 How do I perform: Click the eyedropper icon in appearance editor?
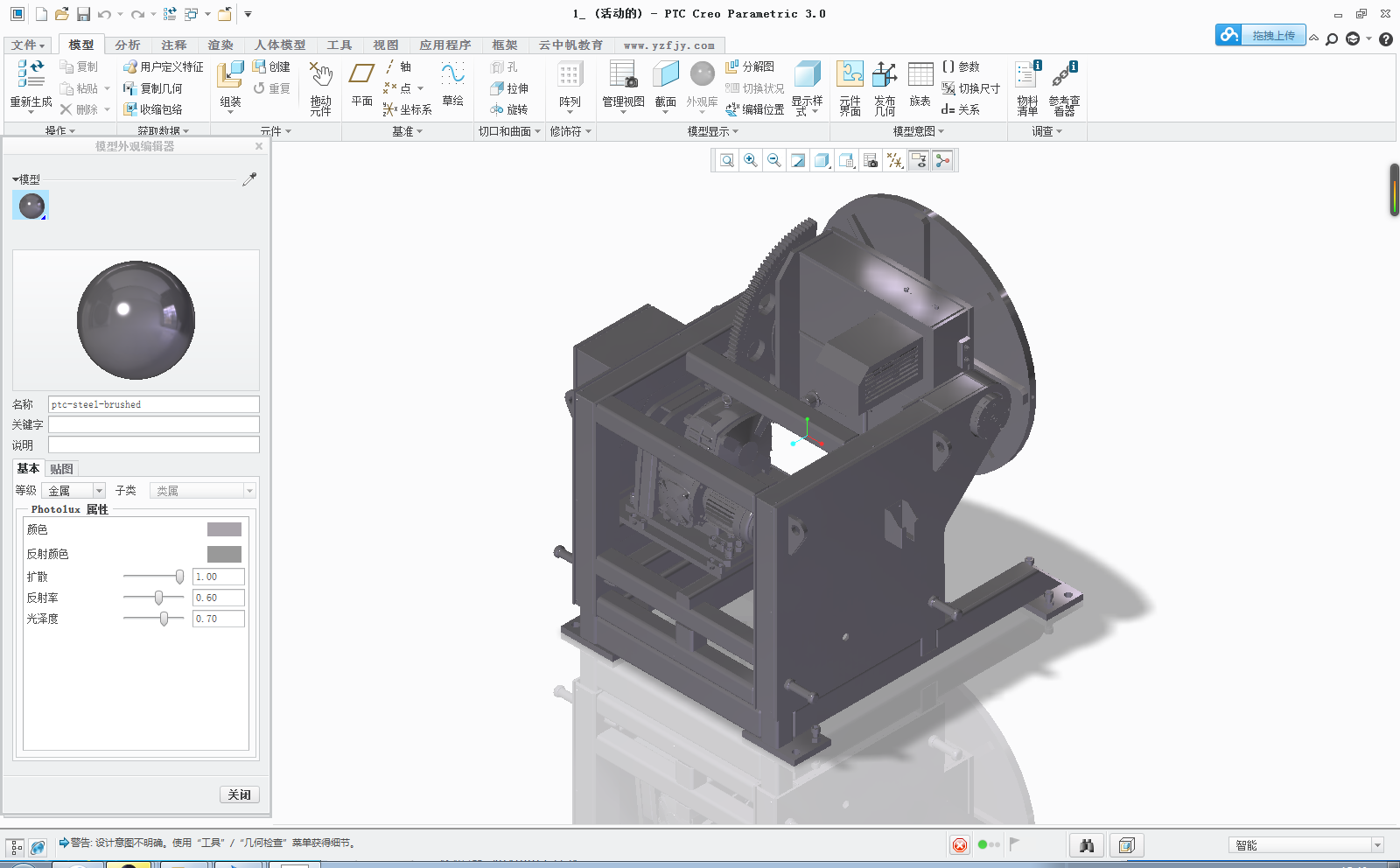tap(249, 178)
